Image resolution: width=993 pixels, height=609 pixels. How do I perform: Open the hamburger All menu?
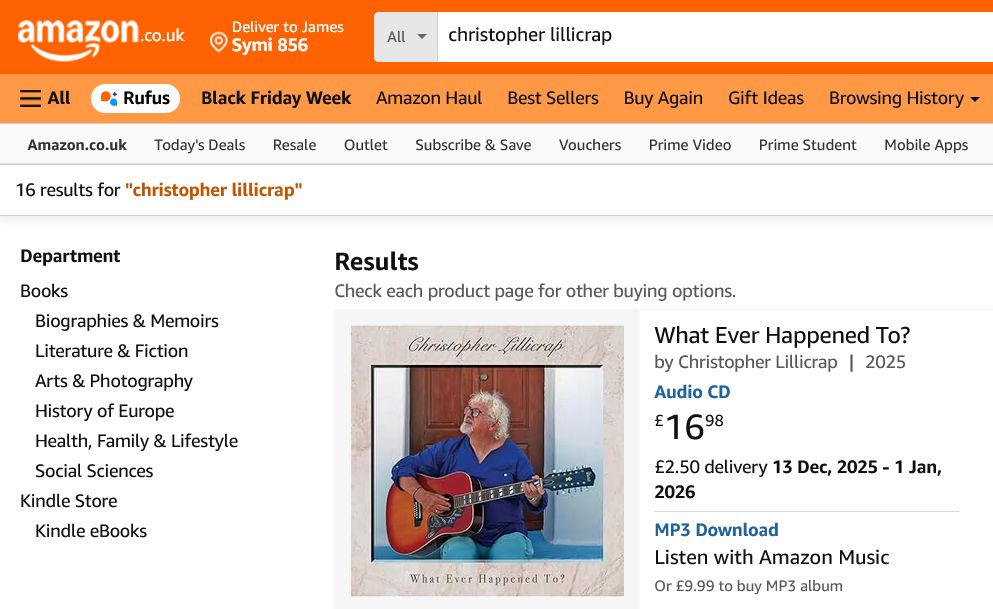(46, 98)
